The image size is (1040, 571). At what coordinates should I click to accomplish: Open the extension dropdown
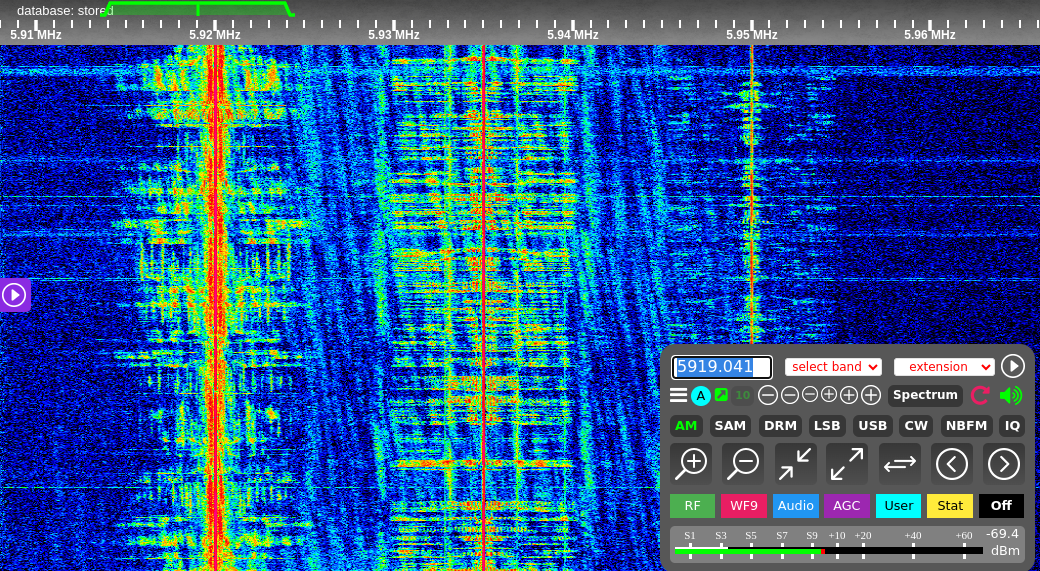coord(944,367)
